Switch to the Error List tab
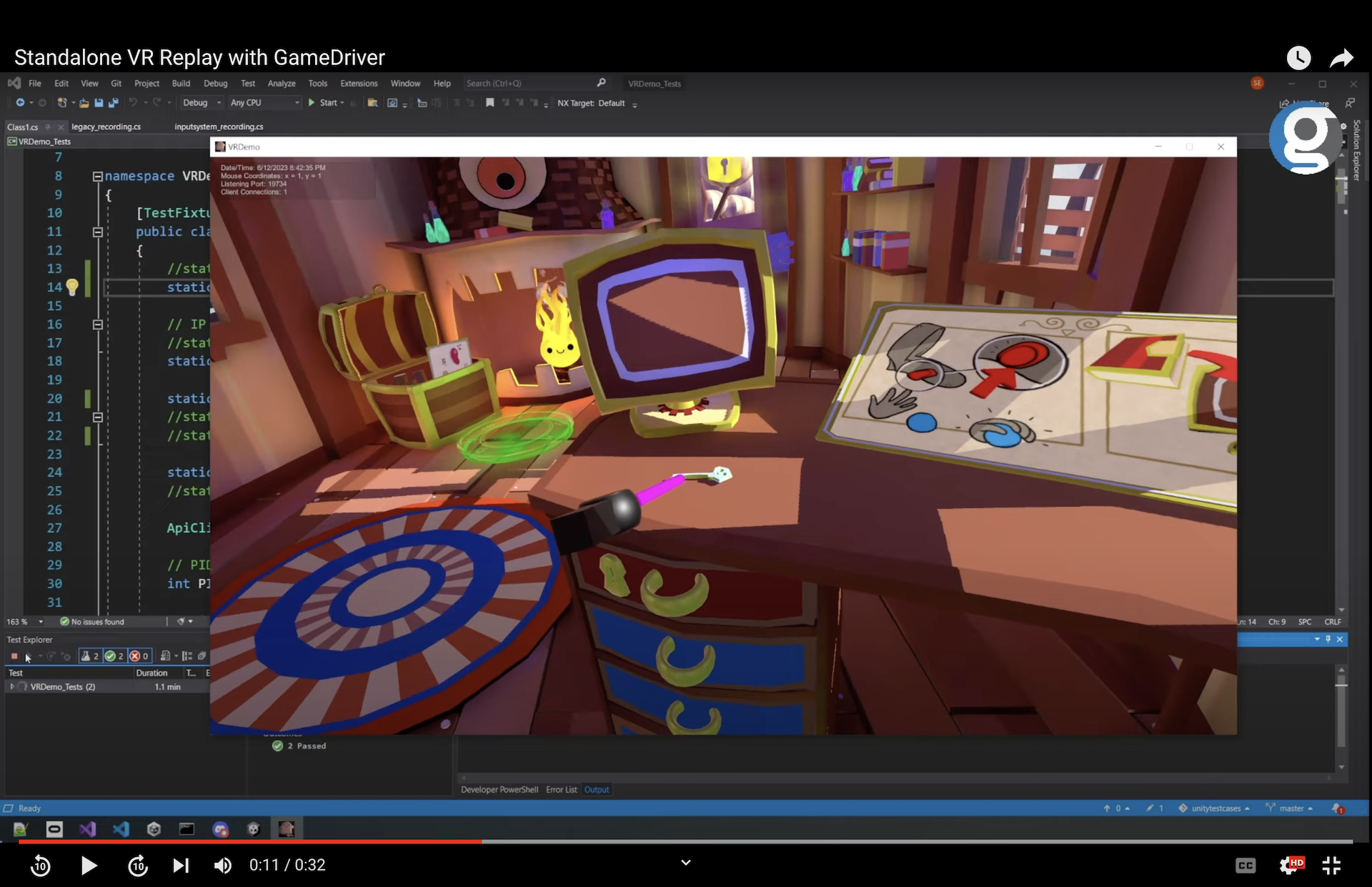1372x887 pixels. (561, 790)
